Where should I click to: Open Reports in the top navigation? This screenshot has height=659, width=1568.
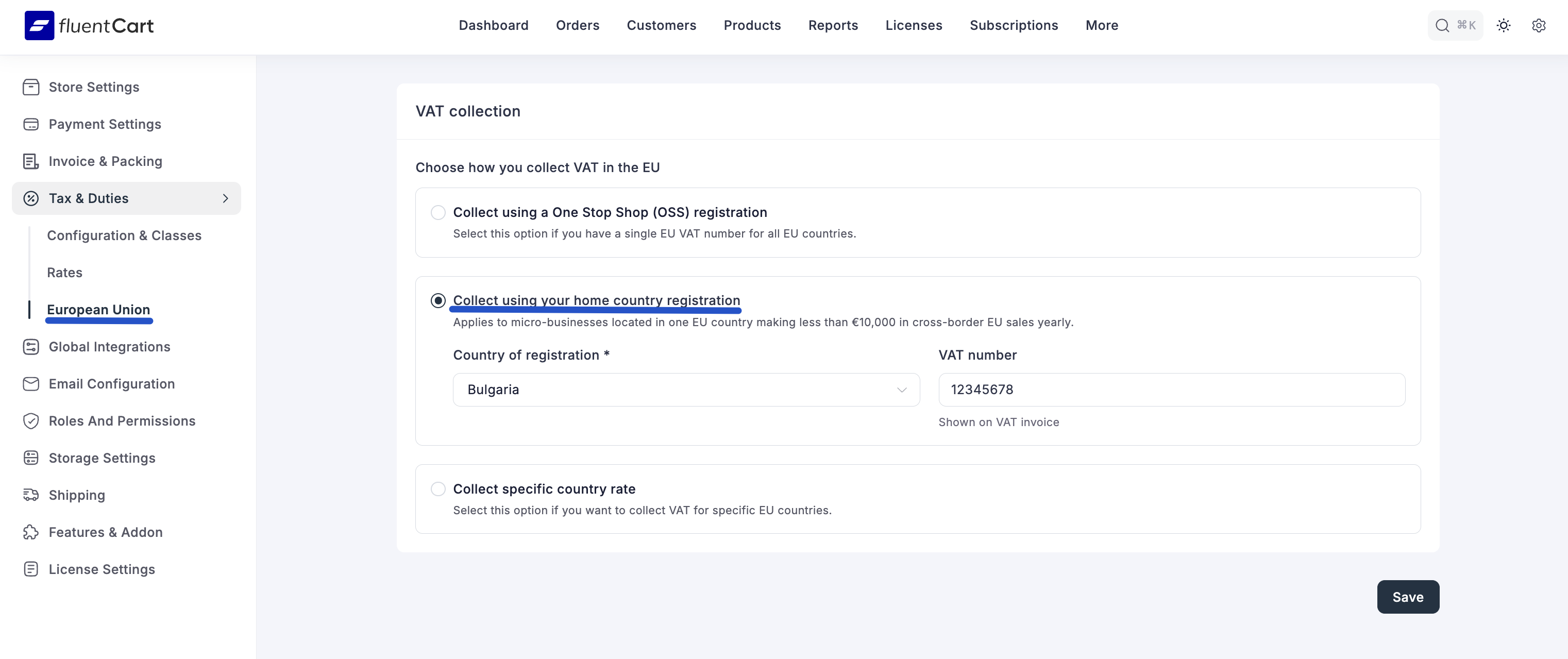click(833, 26)
